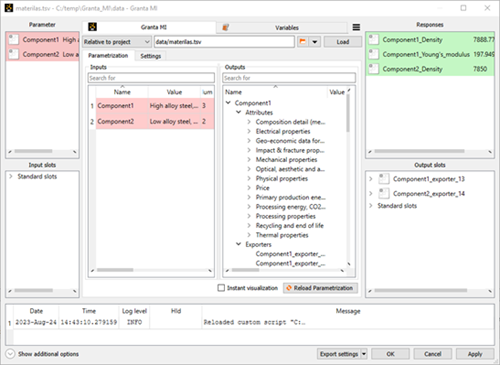The height and width of the screenshot is (365, 500).
Task: Expand the Mechanical properties node
Action: (x=249, y=159)
